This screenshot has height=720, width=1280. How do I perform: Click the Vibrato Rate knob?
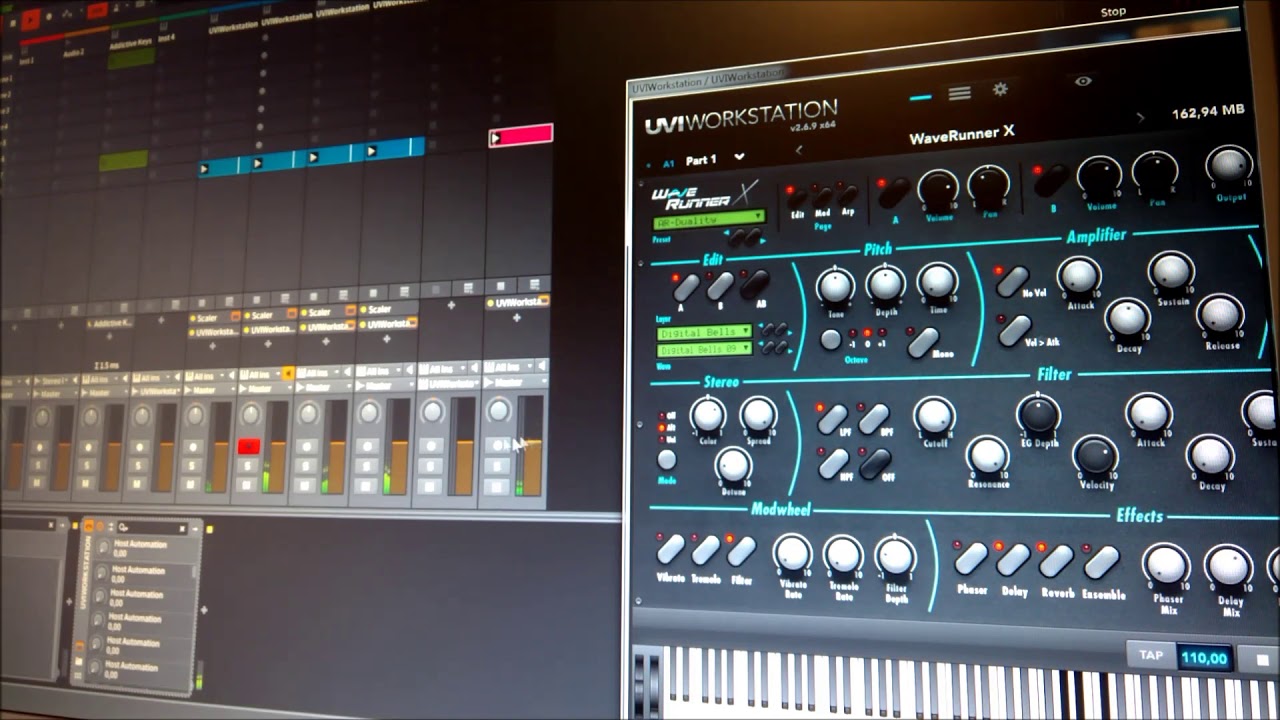(x=792, y=553)
